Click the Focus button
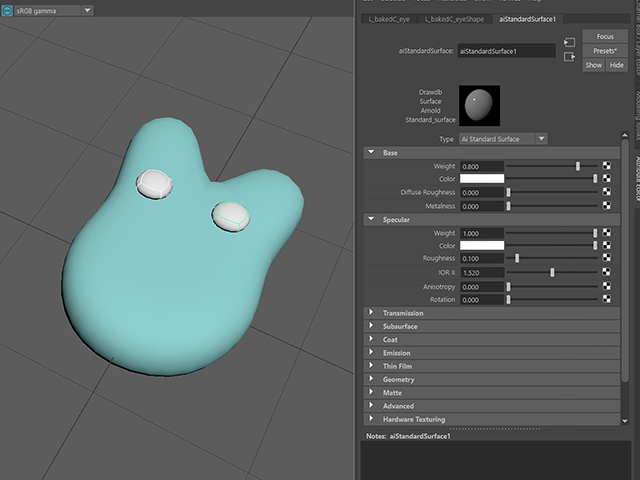Screen dimensions: 640x480 click(x=605, y=37)
